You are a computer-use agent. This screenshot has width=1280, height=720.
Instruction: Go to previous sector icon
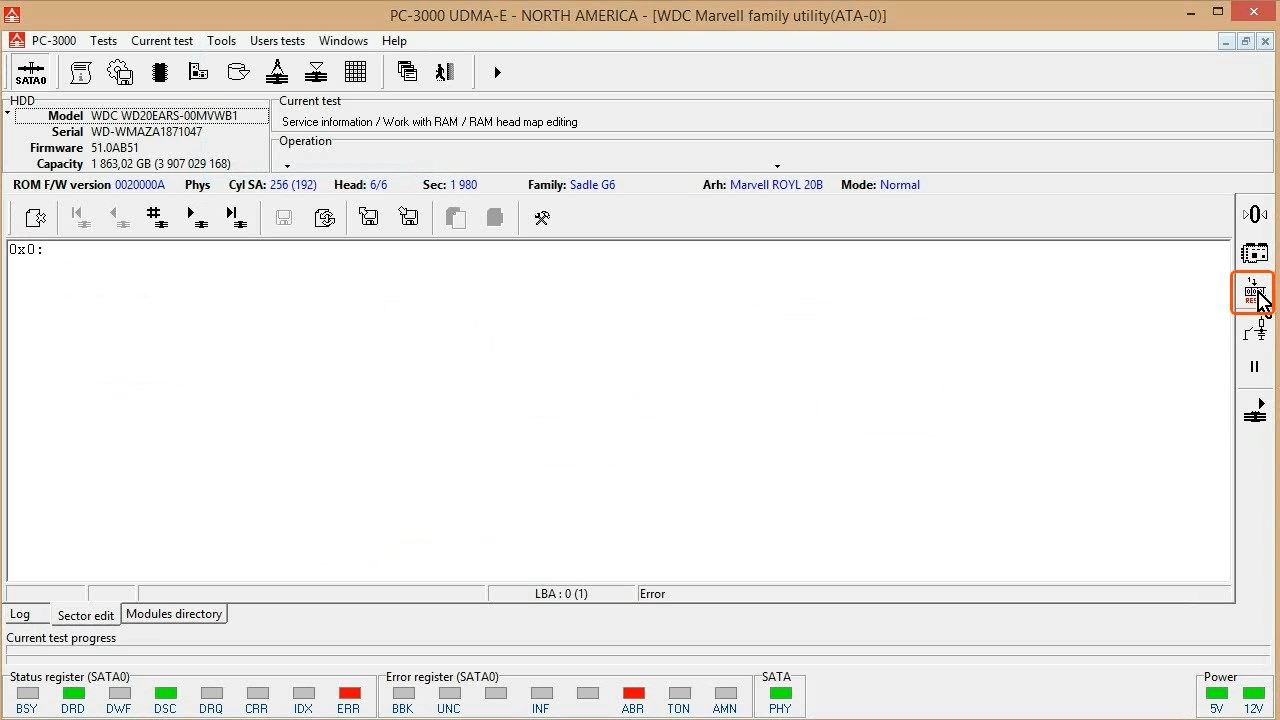click(x=119, y=217)
